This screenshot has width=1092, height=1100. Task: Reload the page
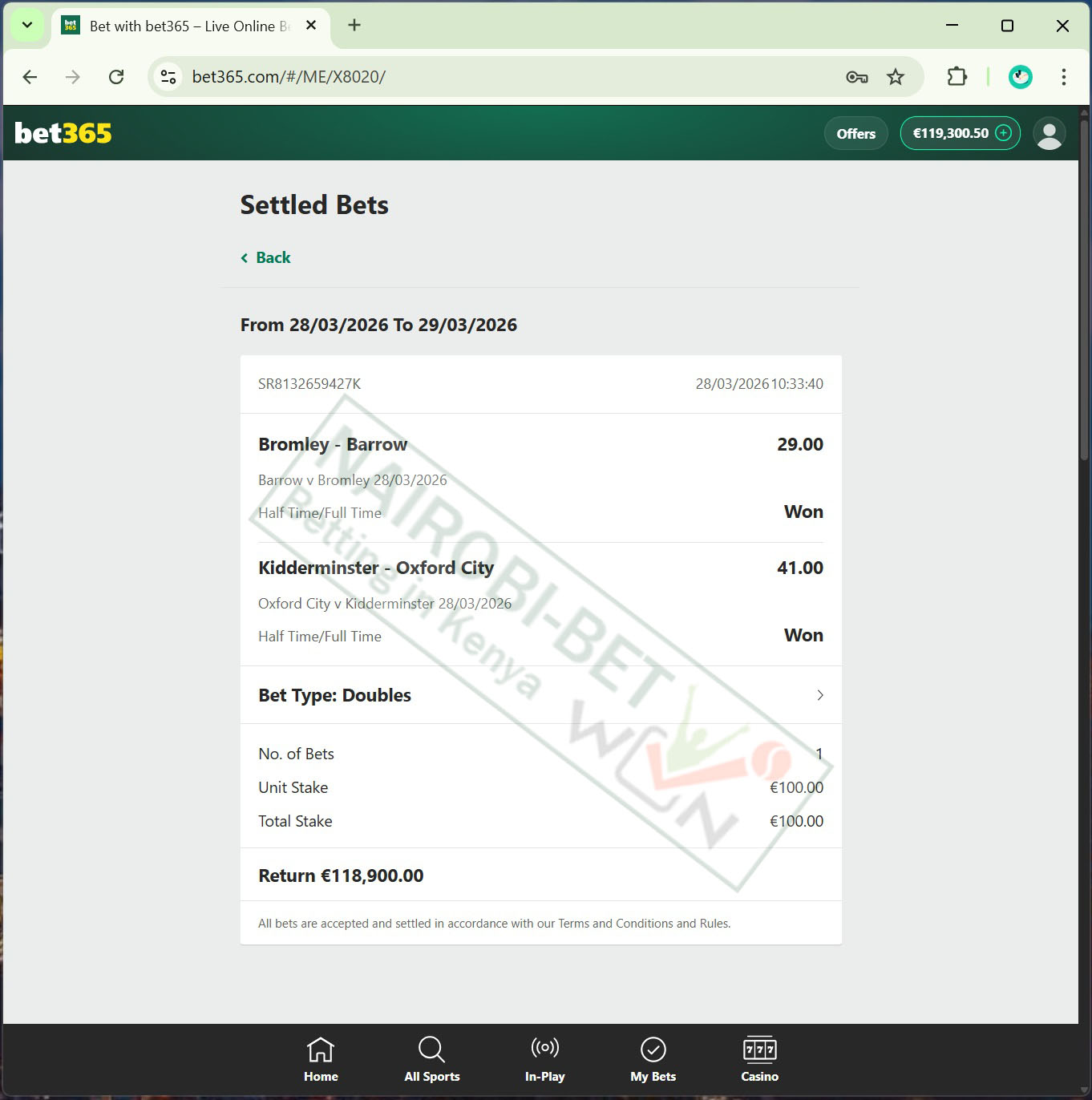coord(116,77)
